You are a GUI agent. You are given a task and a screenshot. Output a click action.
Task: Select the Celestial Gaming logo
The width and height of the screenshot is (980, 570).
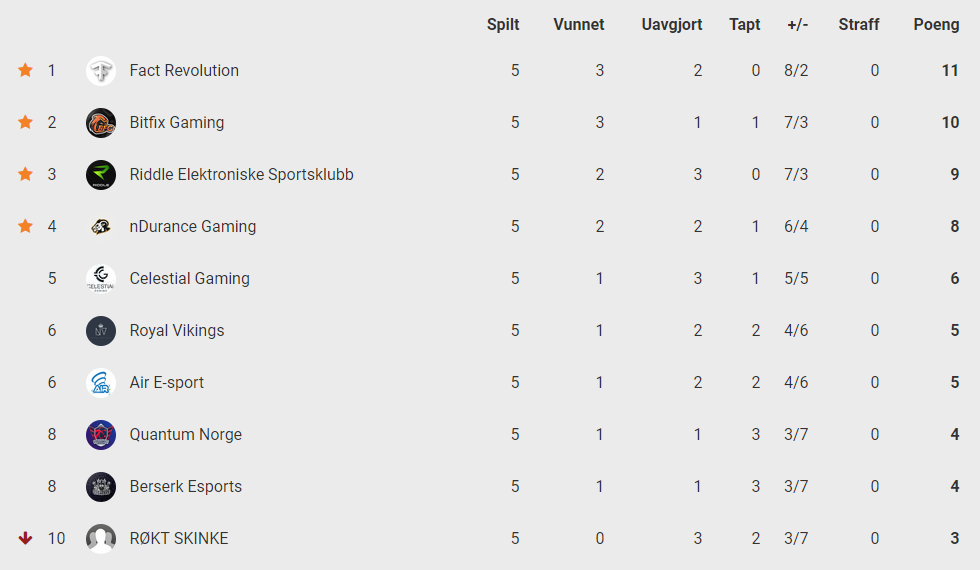pos(101,278)
